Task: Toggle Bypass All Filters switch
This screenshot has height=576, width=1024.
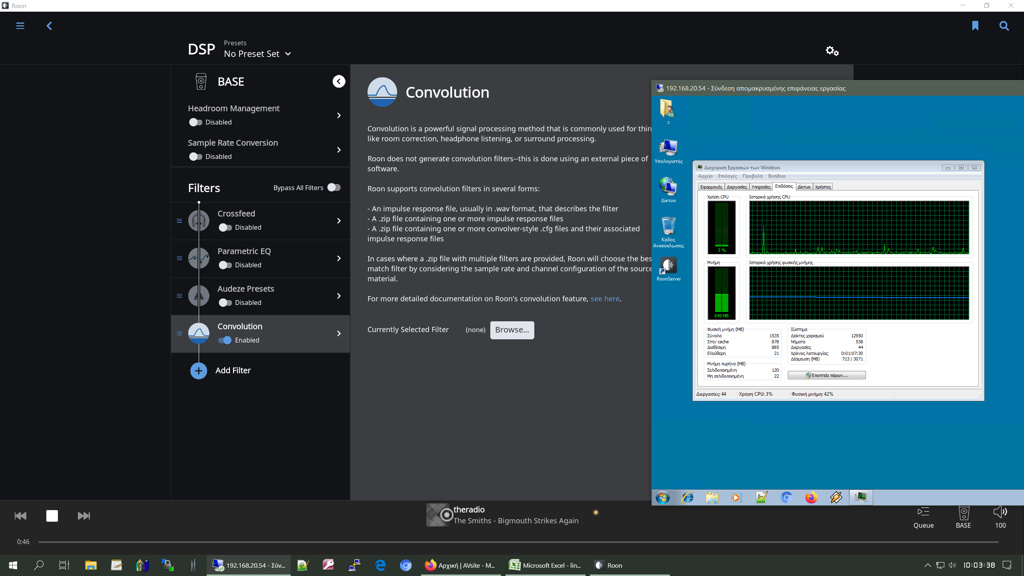Action: 334,187
